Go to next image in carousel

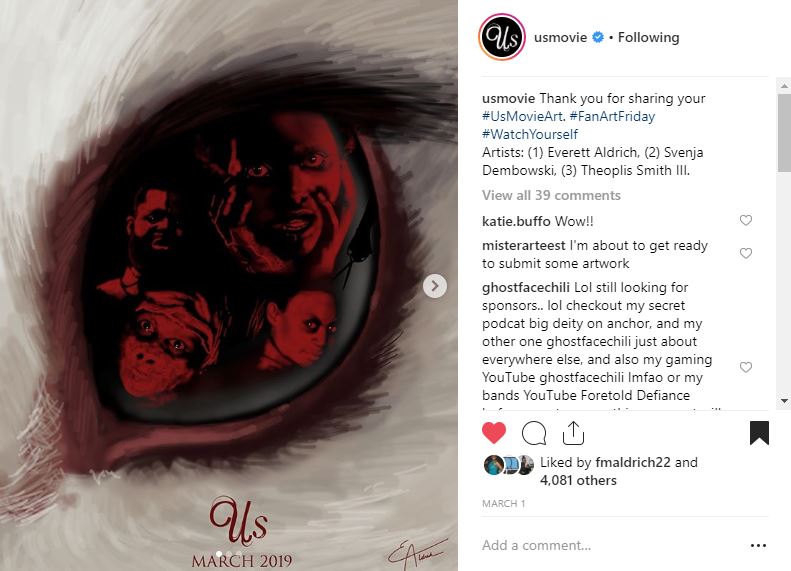434,286
